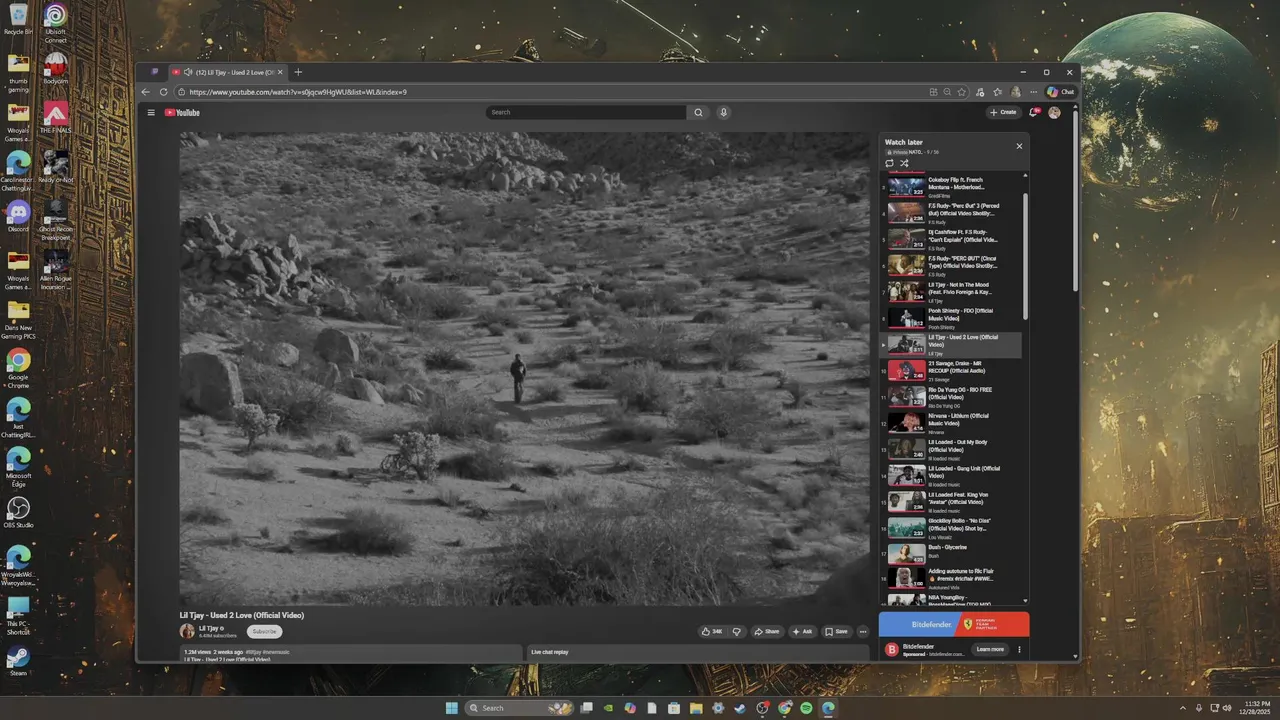The width and height of the screenshot is (1280, 720).
Task: Open Edge Copilot Chat button
Action: tap(1060, 91)
